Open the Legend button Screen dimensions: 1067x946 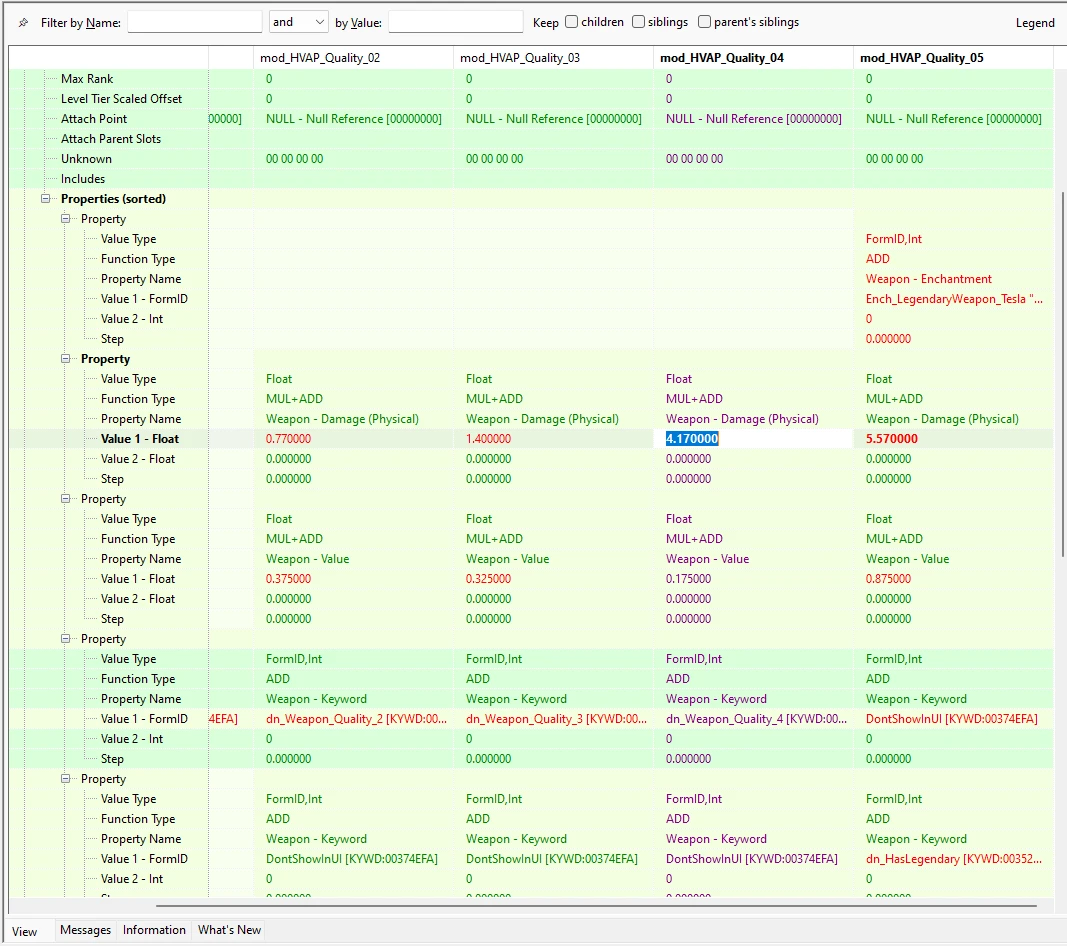pyautogui.click(x=1035, y=22)
